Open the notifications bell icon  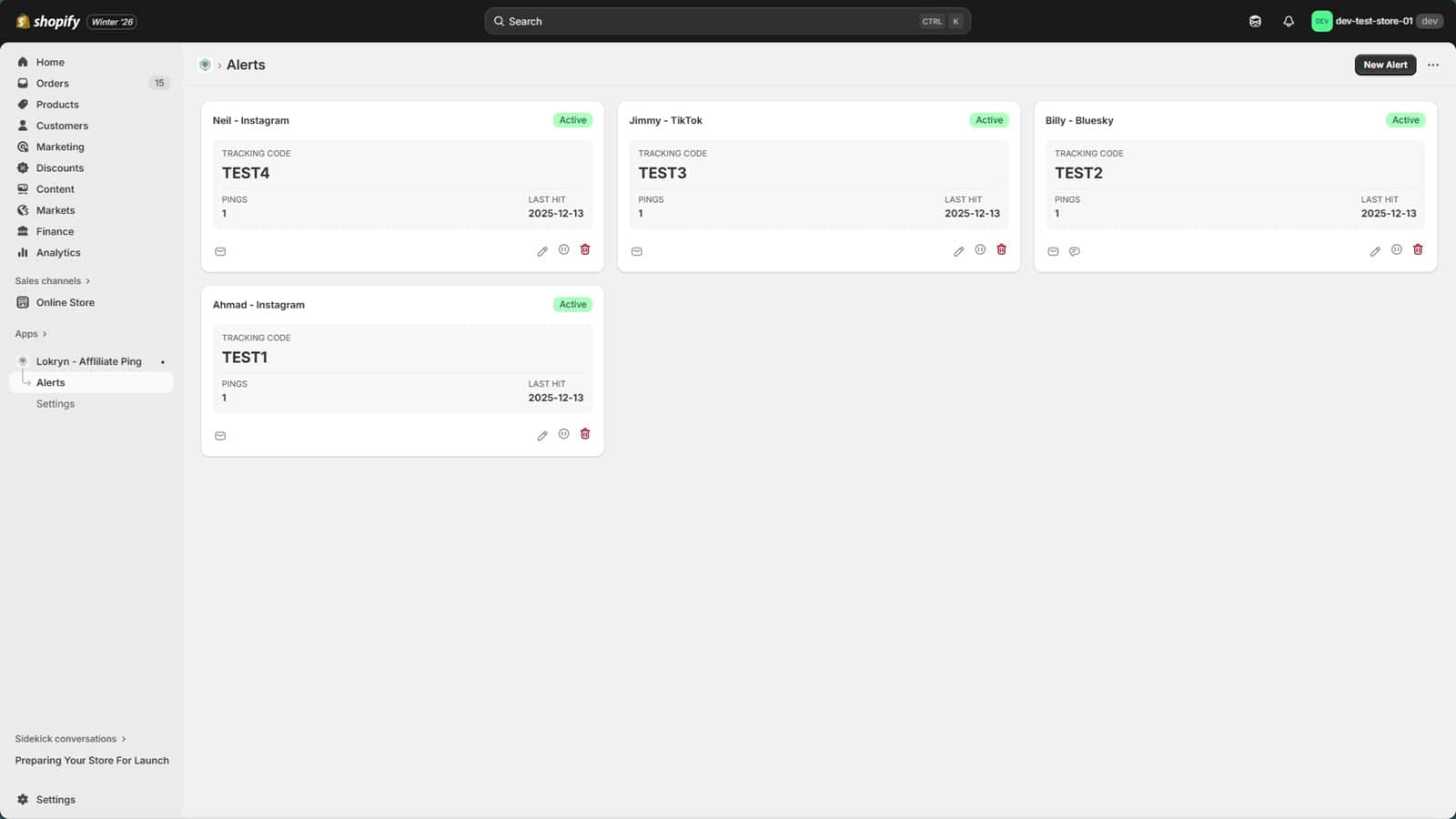[1289, 20]
